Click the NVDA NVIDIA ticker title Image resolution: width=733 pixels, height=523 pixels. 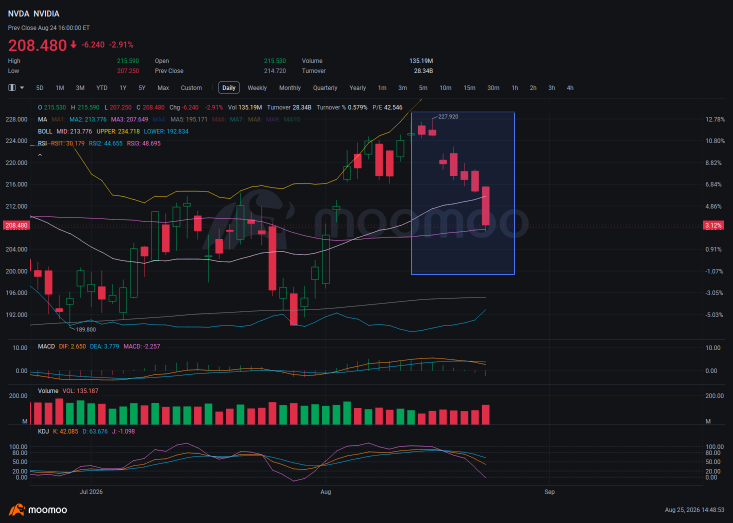pyautogui.click(x=34, y=14)
